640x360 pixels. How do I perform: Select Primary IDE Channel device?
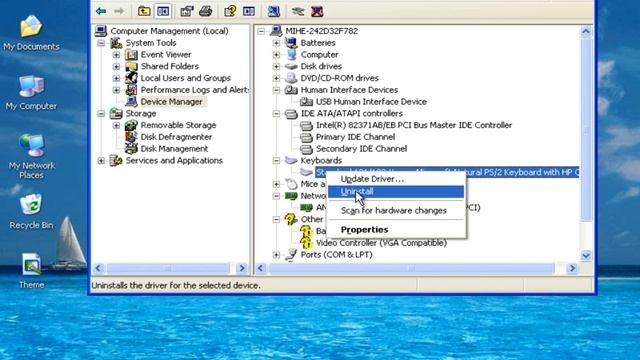355,137
